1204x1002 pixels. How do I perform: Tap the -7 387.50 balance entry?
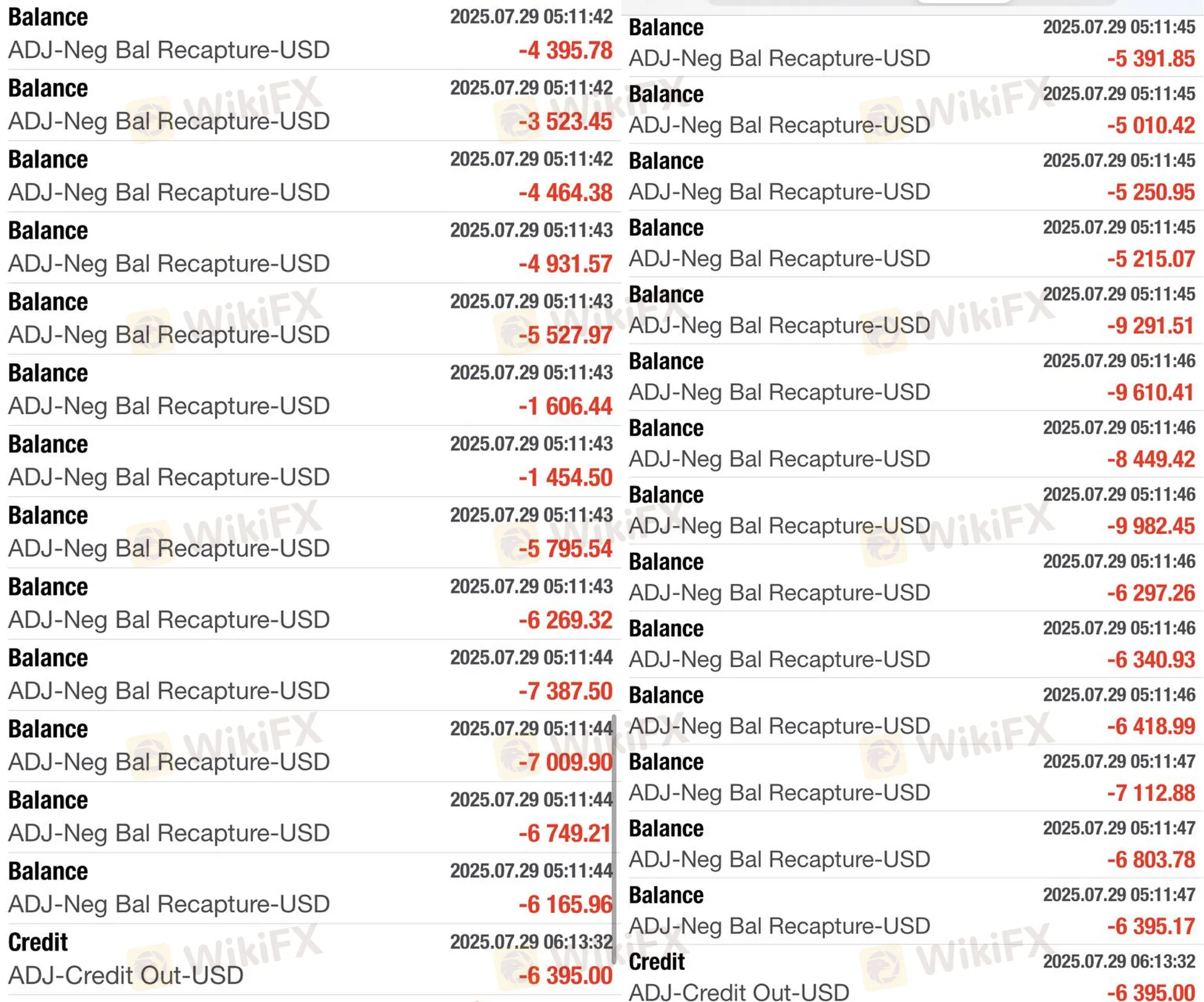click(310, 674)
